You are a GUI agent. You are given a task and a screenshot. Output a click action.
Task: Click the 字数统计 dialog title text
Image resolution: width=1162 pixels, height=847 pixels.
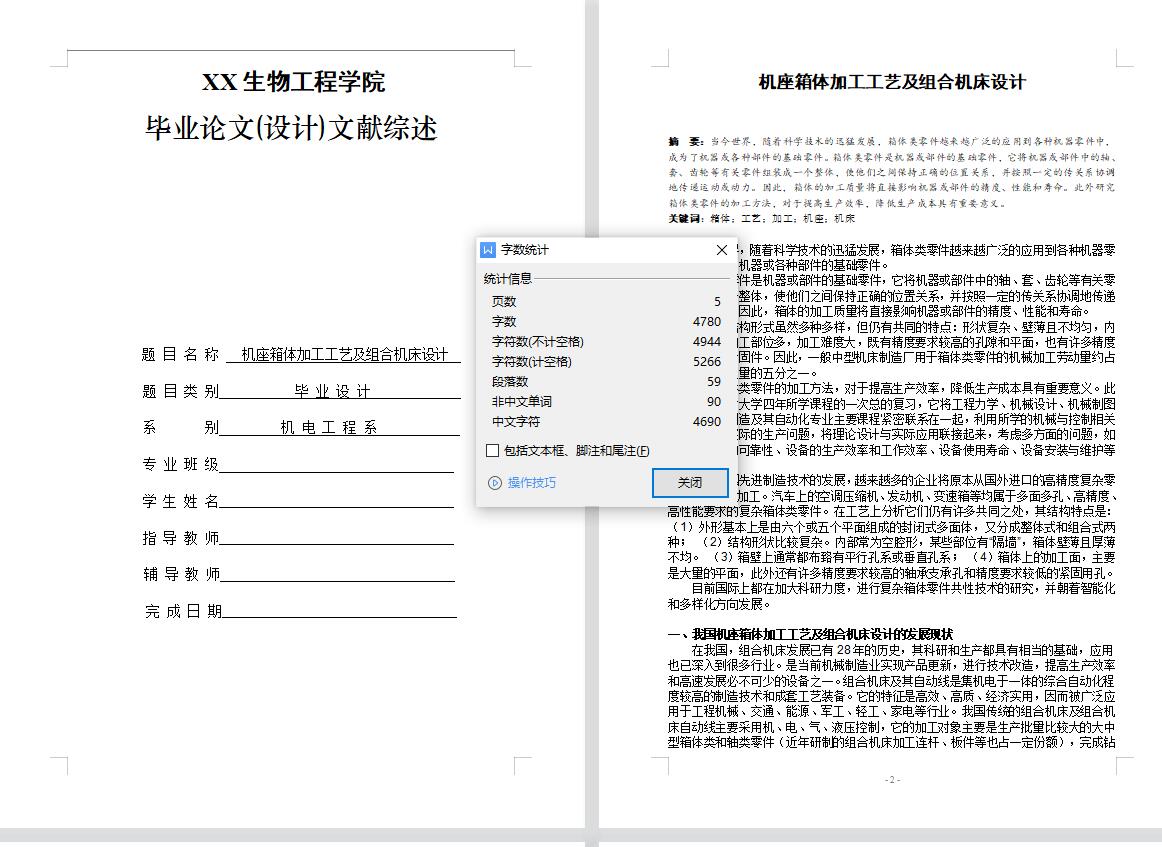tap(525, 250)
